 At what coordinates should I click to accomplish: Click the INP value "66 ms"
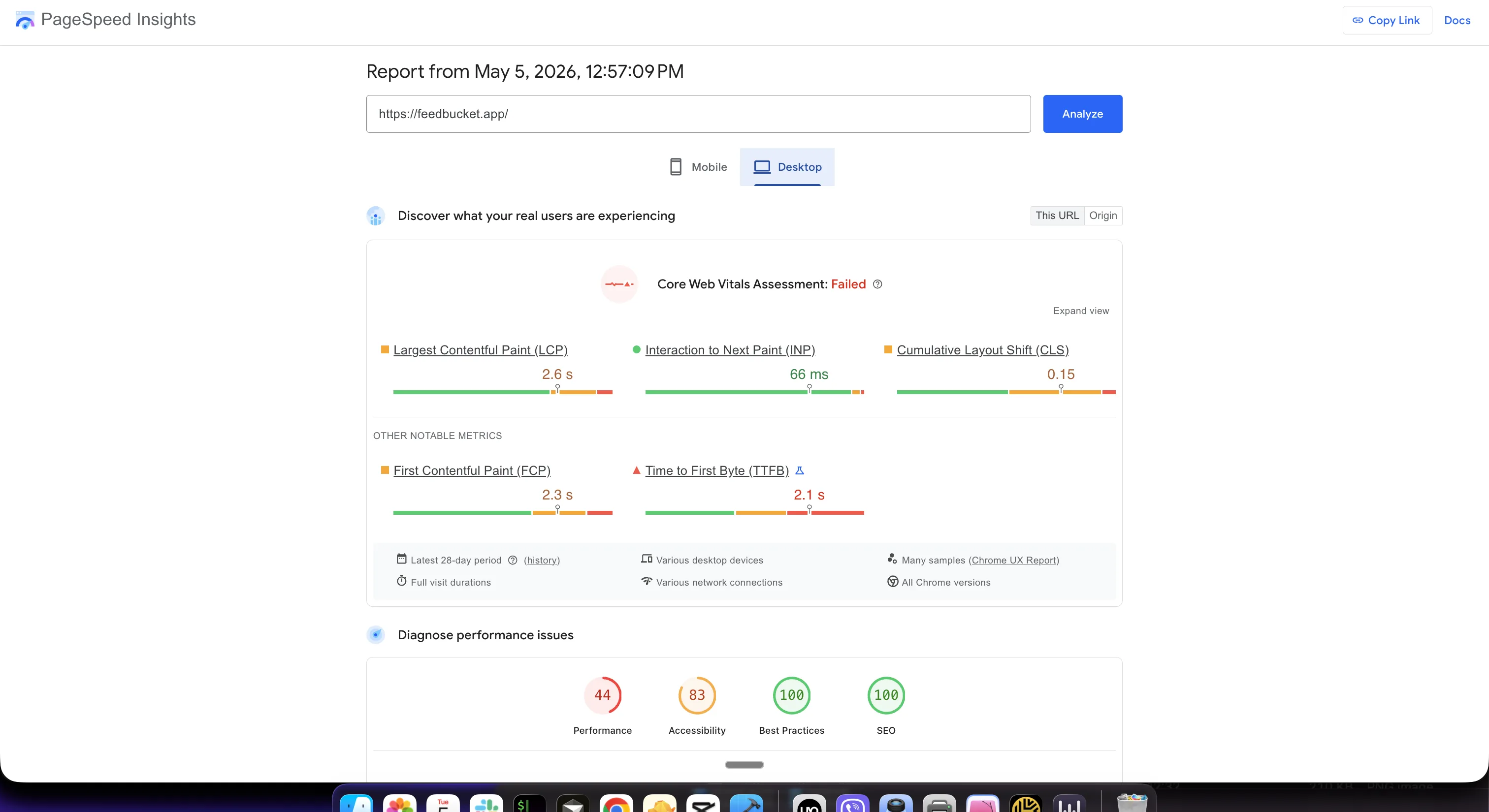point(809,374)
